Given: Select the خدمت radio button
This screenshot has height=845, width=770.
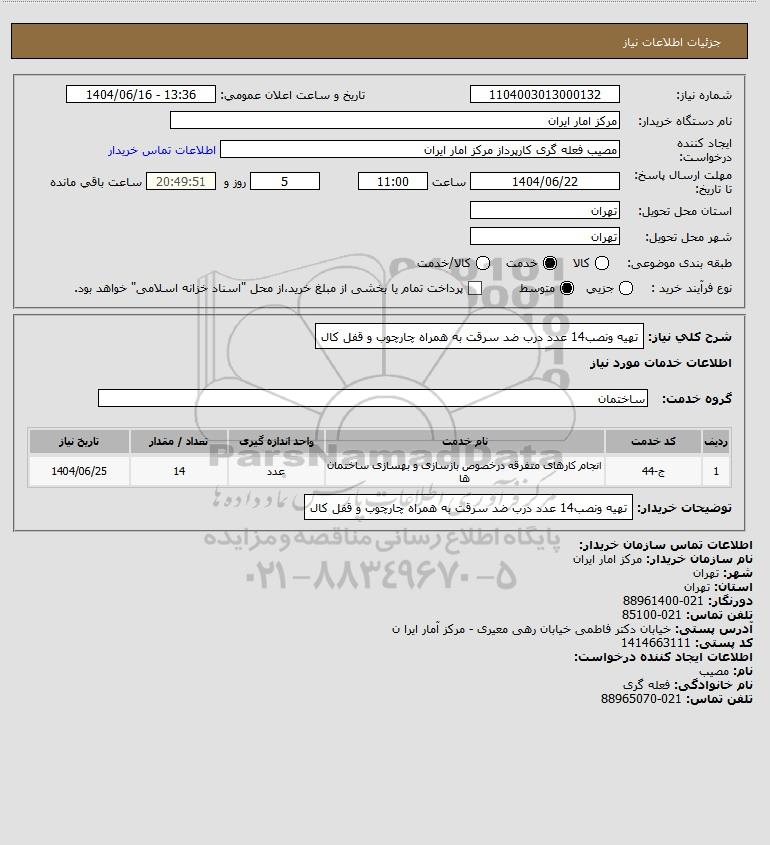Looking at the screenshot, I should click(x=550, y=263).
